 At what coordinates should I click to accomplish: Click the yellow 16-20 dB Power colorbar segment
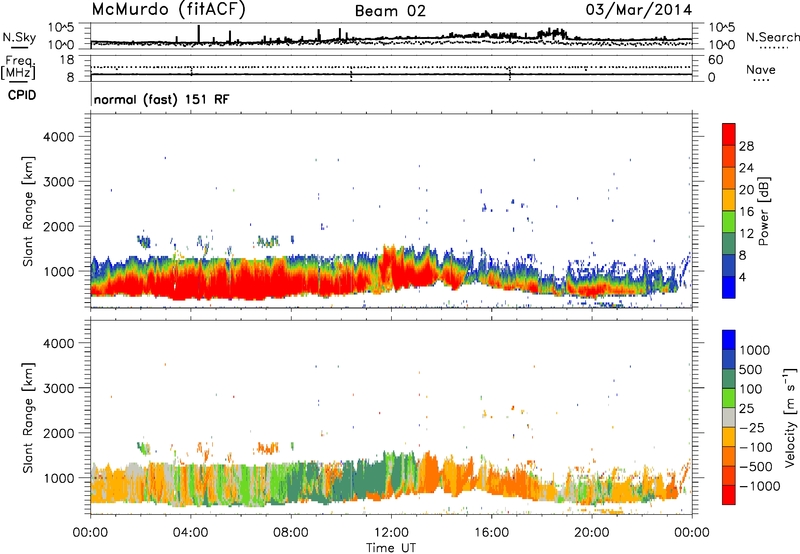click(729, 199)
